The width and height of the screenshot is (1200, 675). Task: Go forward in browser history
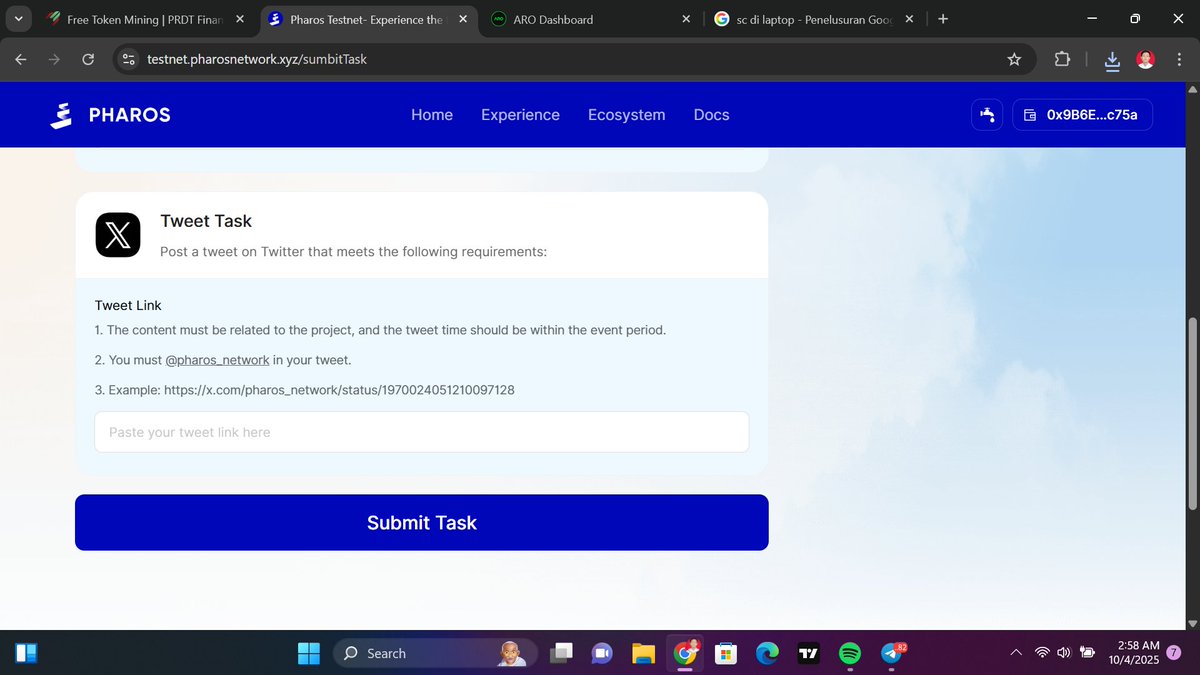coord(54,59)
